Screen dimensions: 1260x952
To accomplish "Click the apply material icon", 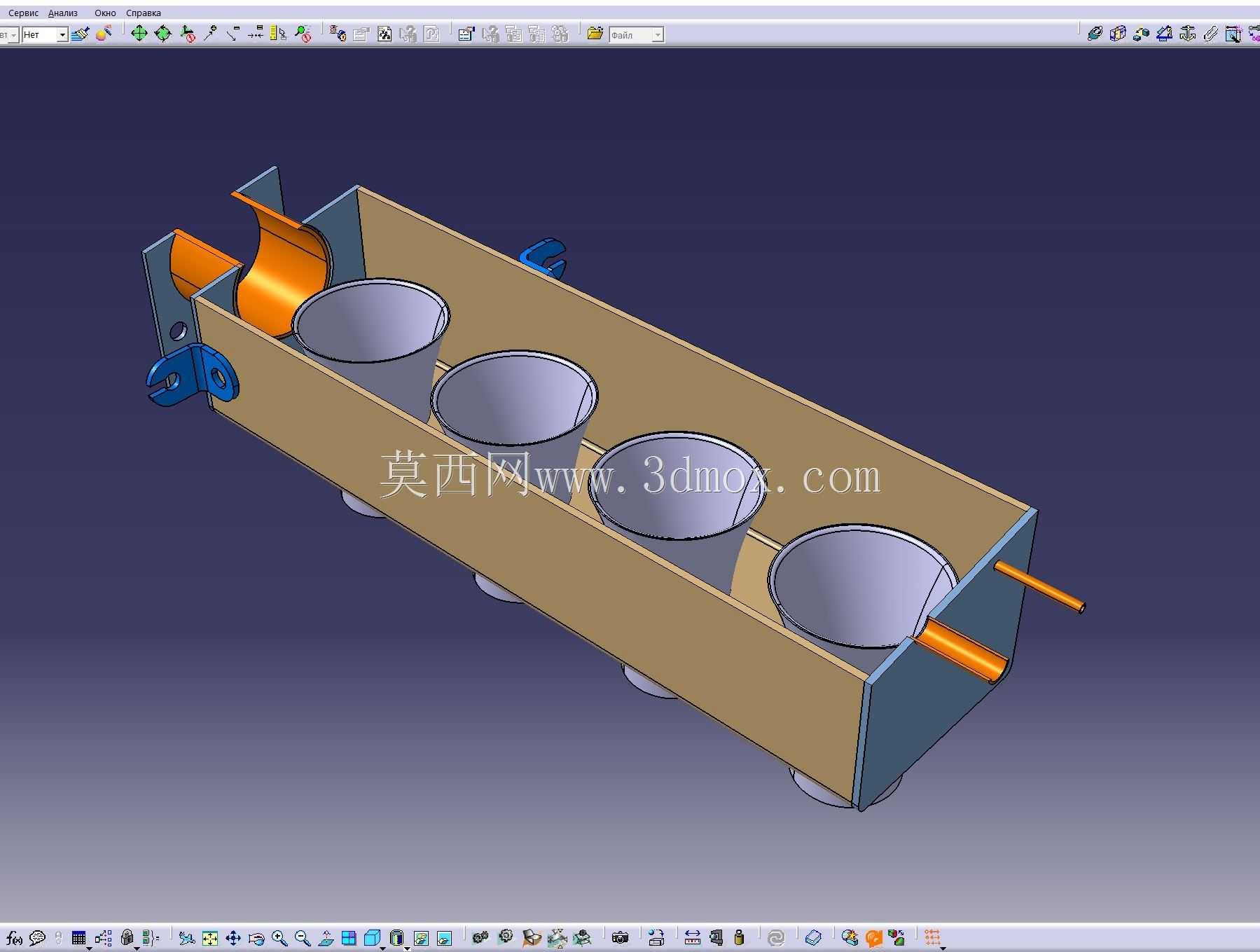I will click(104, 34).
